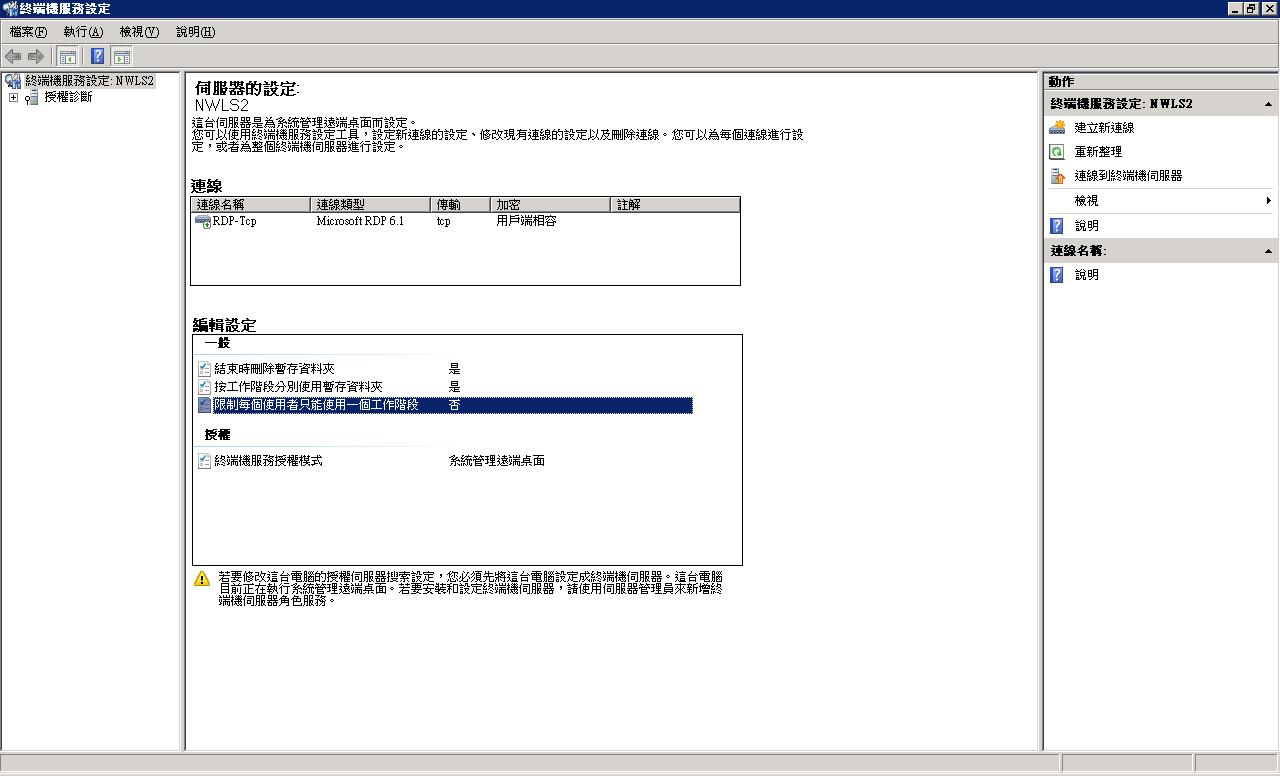Viewport: 1280px width, 776px height.
Task: Collapse the 終端機服務設定: NWLS2 actions section
Action: [1268, 104]
